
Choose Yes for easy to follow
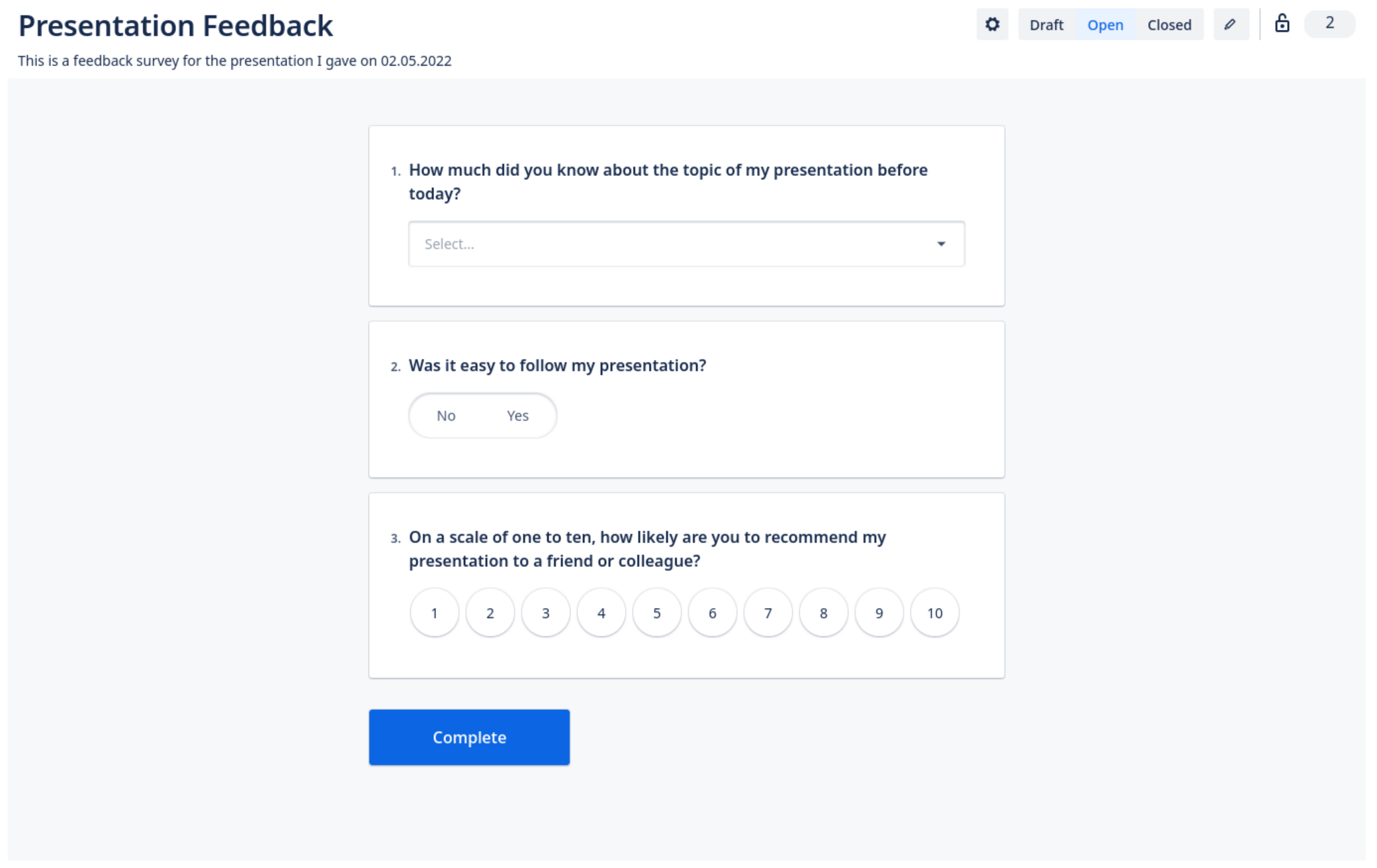517,415
